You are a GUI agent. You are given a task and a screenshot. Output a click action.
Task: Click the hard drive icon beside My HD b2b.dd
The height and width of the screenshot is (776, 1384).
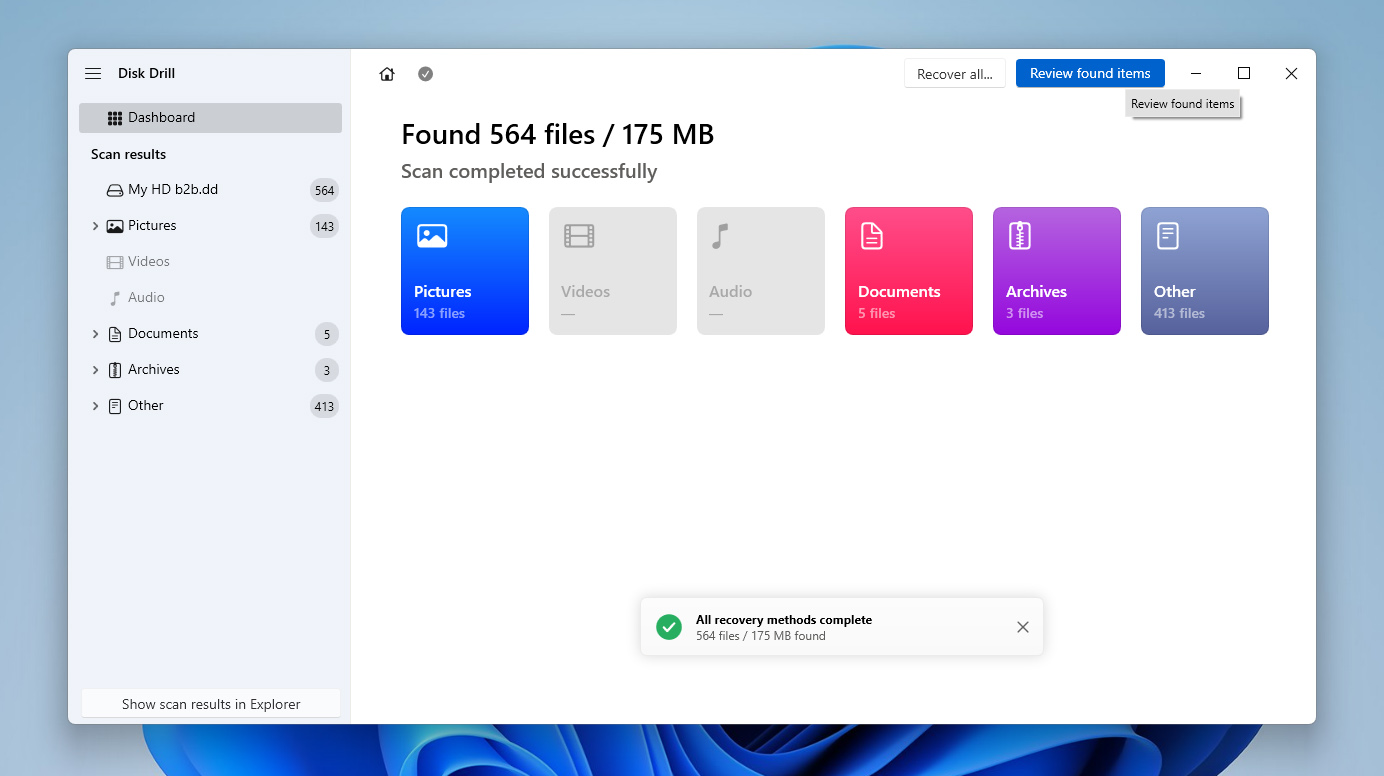click(x=115, y=190)
